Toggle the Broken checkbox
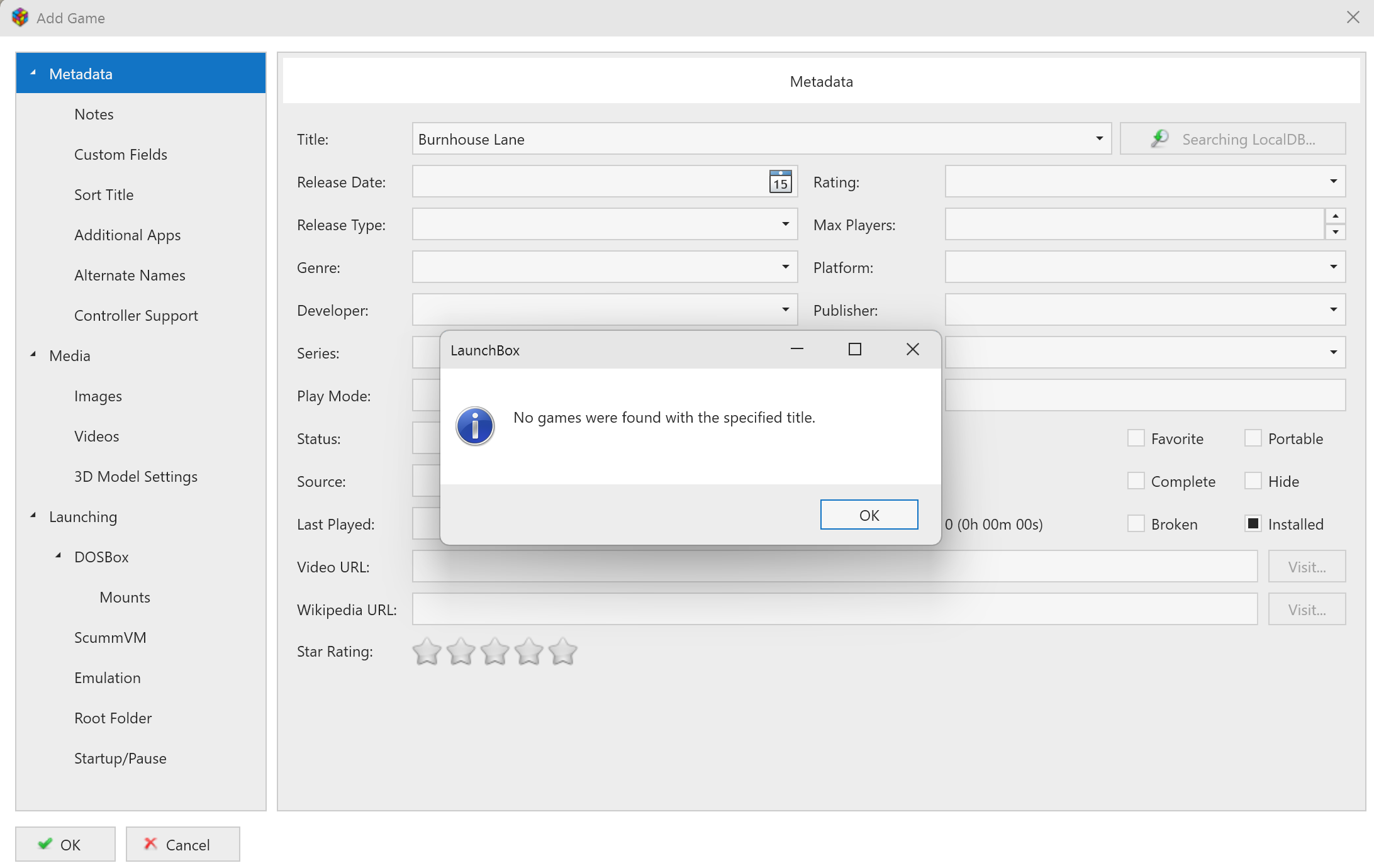This screenshot has height=868, width=1374. click(x=1136, y=524)
